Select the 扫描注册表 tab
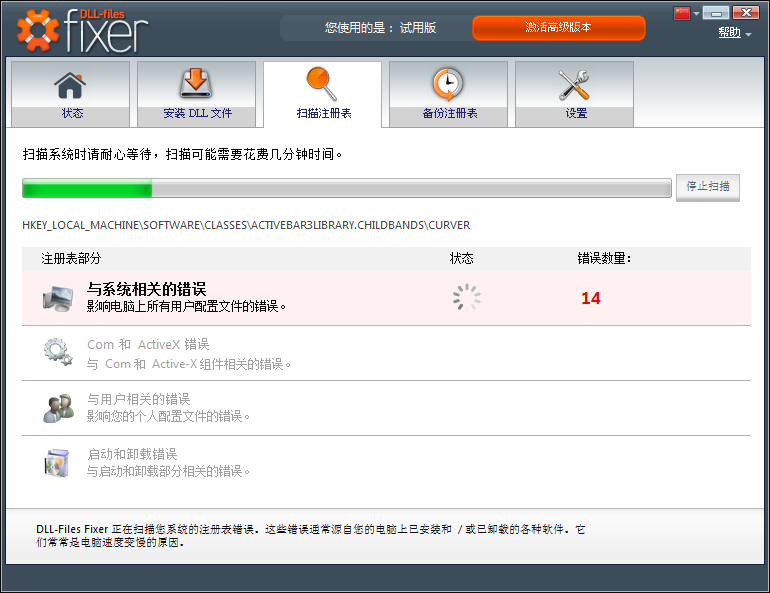This screenshot has height=593, width=770. click(323, 94)
